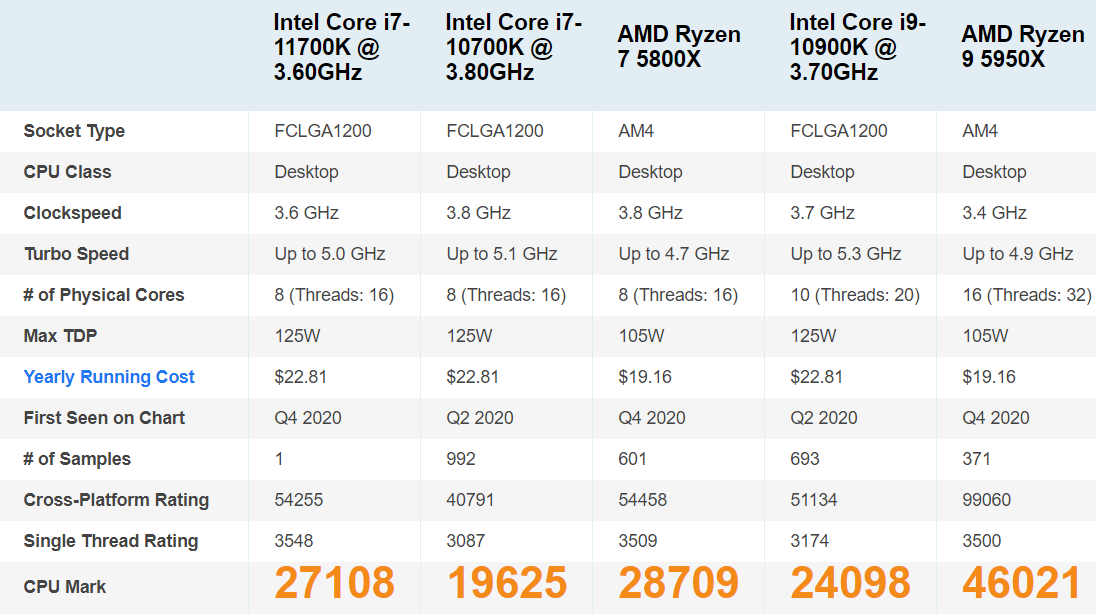Click the 3548 single thread rating value
The image size is (1096, 614).
click(x=294, y=541)
